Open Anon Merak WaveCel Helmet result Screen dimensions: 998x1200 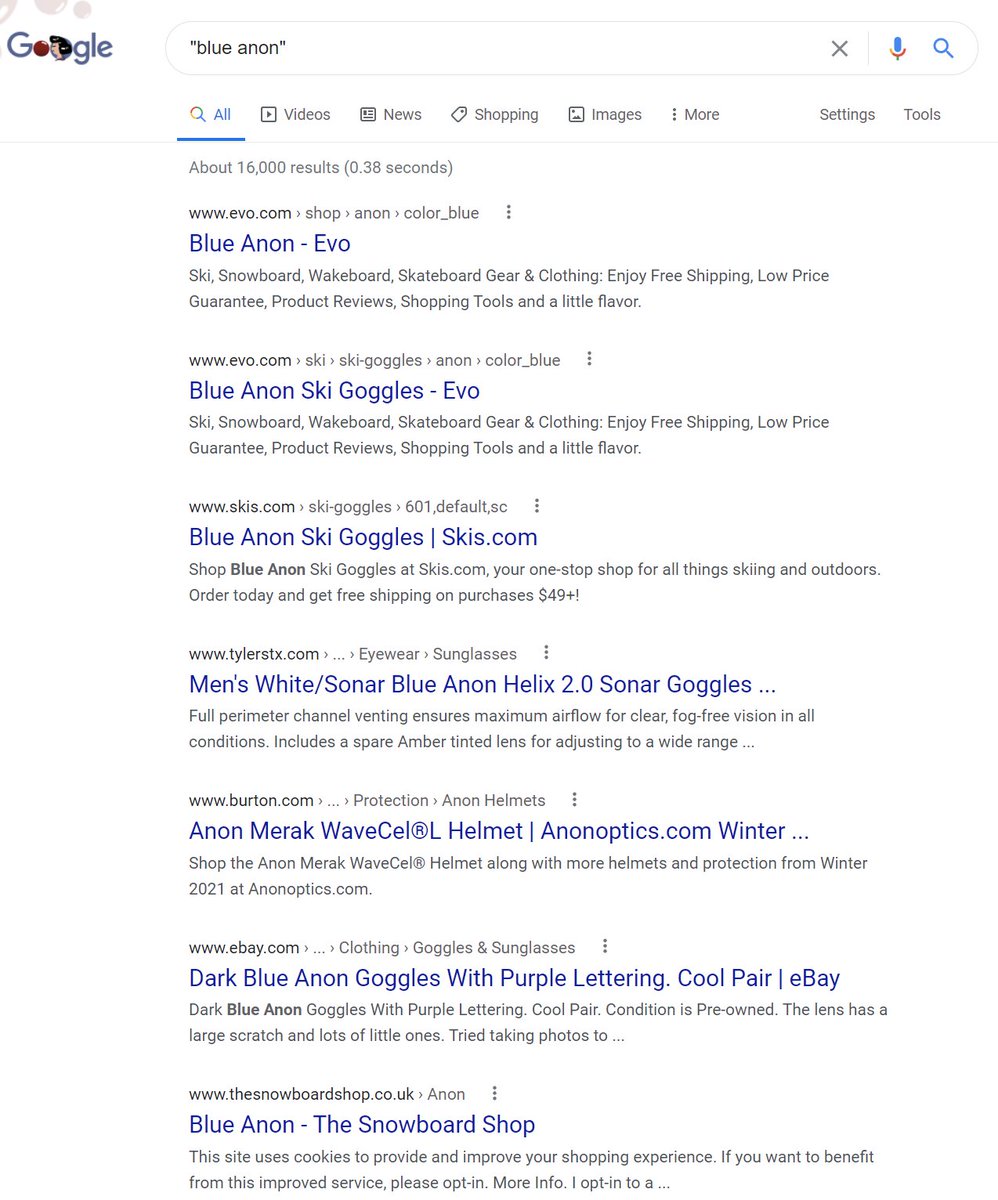tap(499, 831)
